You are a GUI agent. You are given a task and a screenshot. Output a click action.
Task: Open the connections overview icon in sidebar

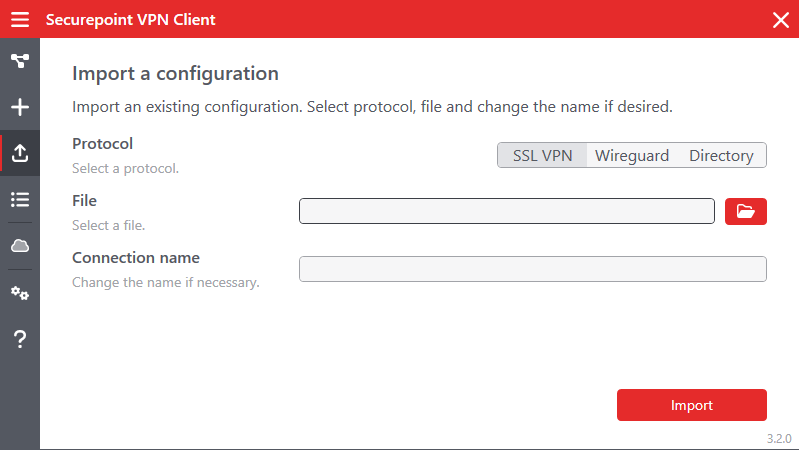[20, 62]
